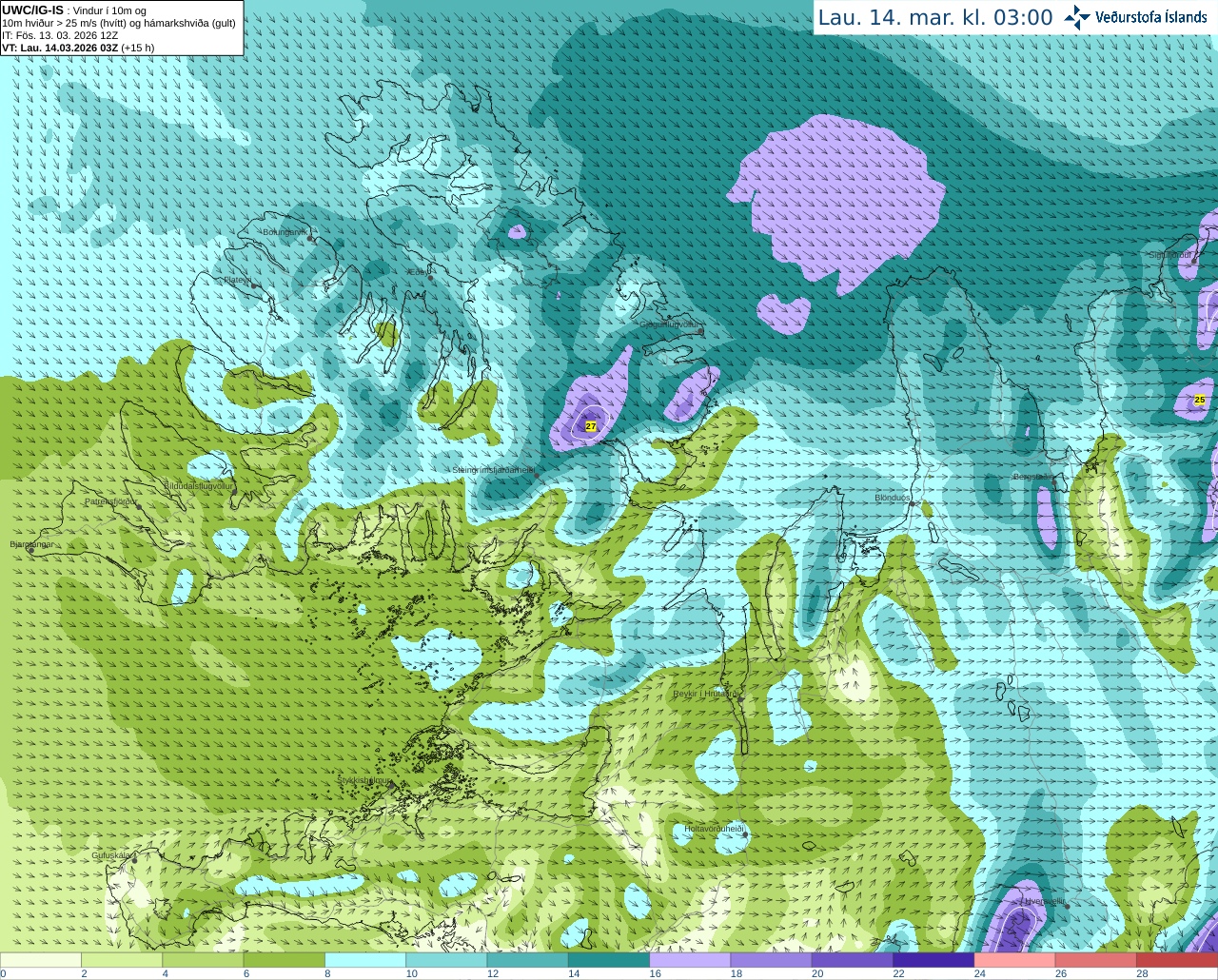Click the 10–12 m/s legend swatch
Image resolution: width=1218 pixels, height=980 pixels.
click(446, 960)
